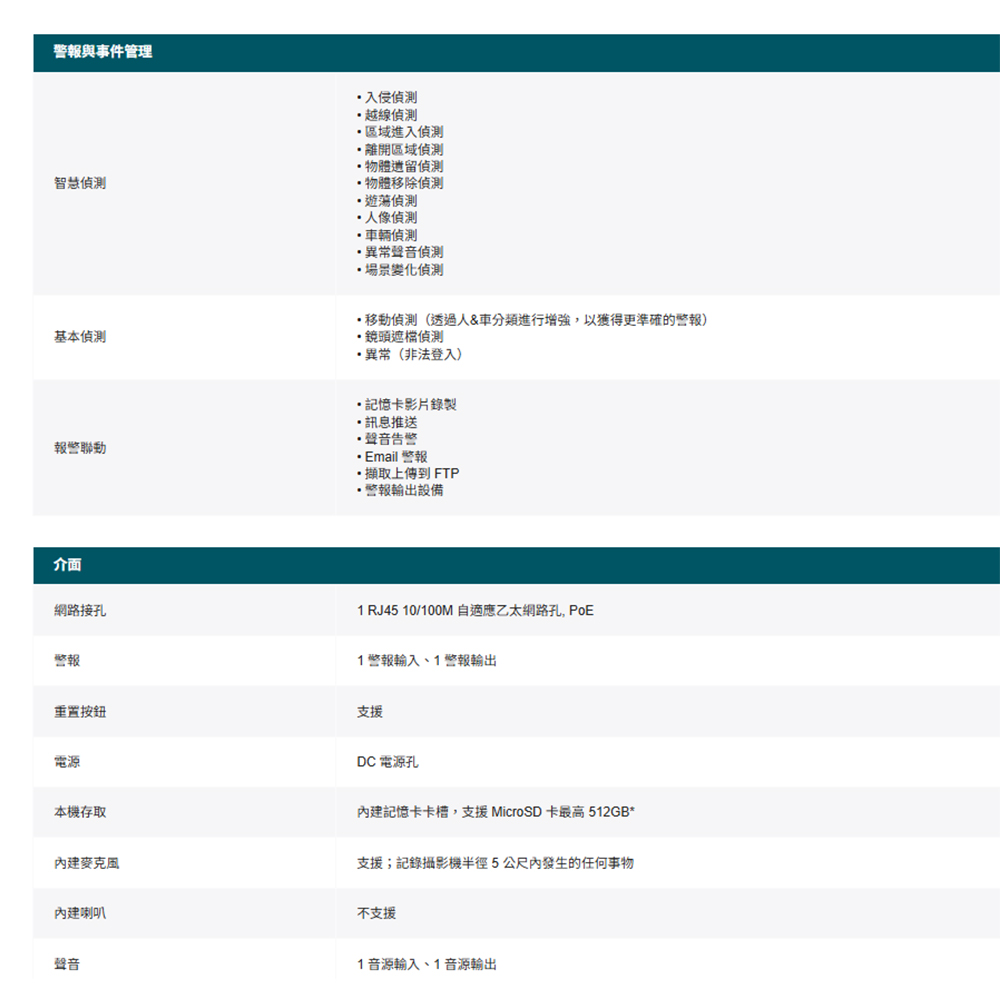Select the 基本偵測 row label
This screenshot has width=1000, height=1000.
pyautogui.click(x=80, y=338)
